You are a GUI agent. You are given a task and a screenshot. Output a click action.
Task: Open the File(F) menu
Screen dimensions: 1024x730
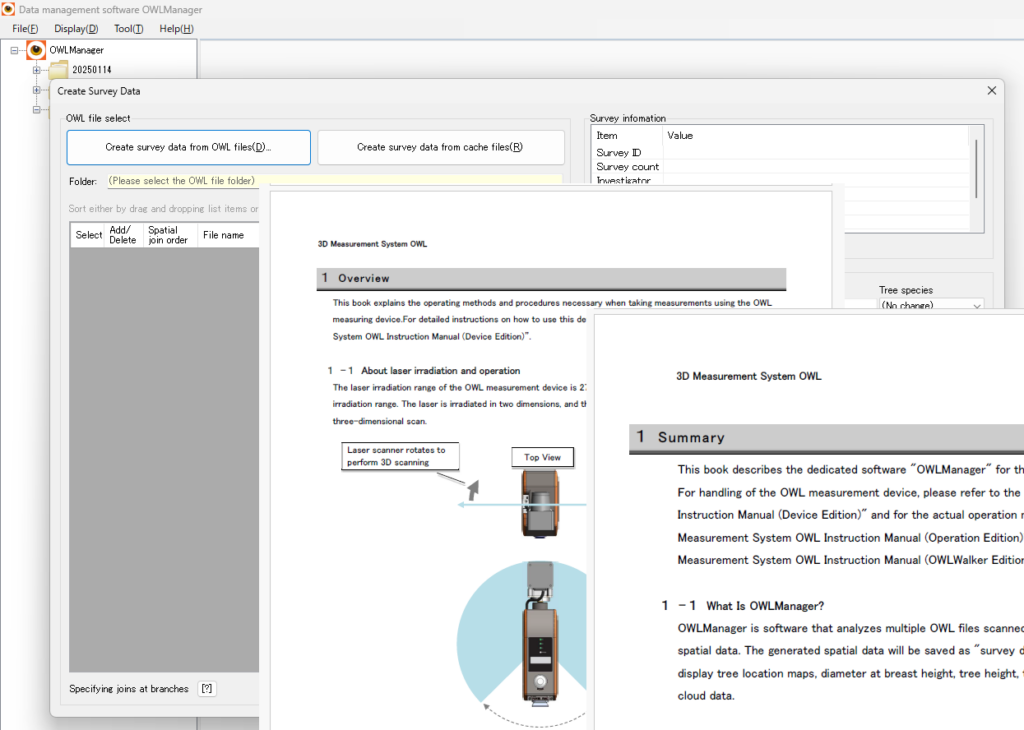pyautogui.click(x=25, y=29)
